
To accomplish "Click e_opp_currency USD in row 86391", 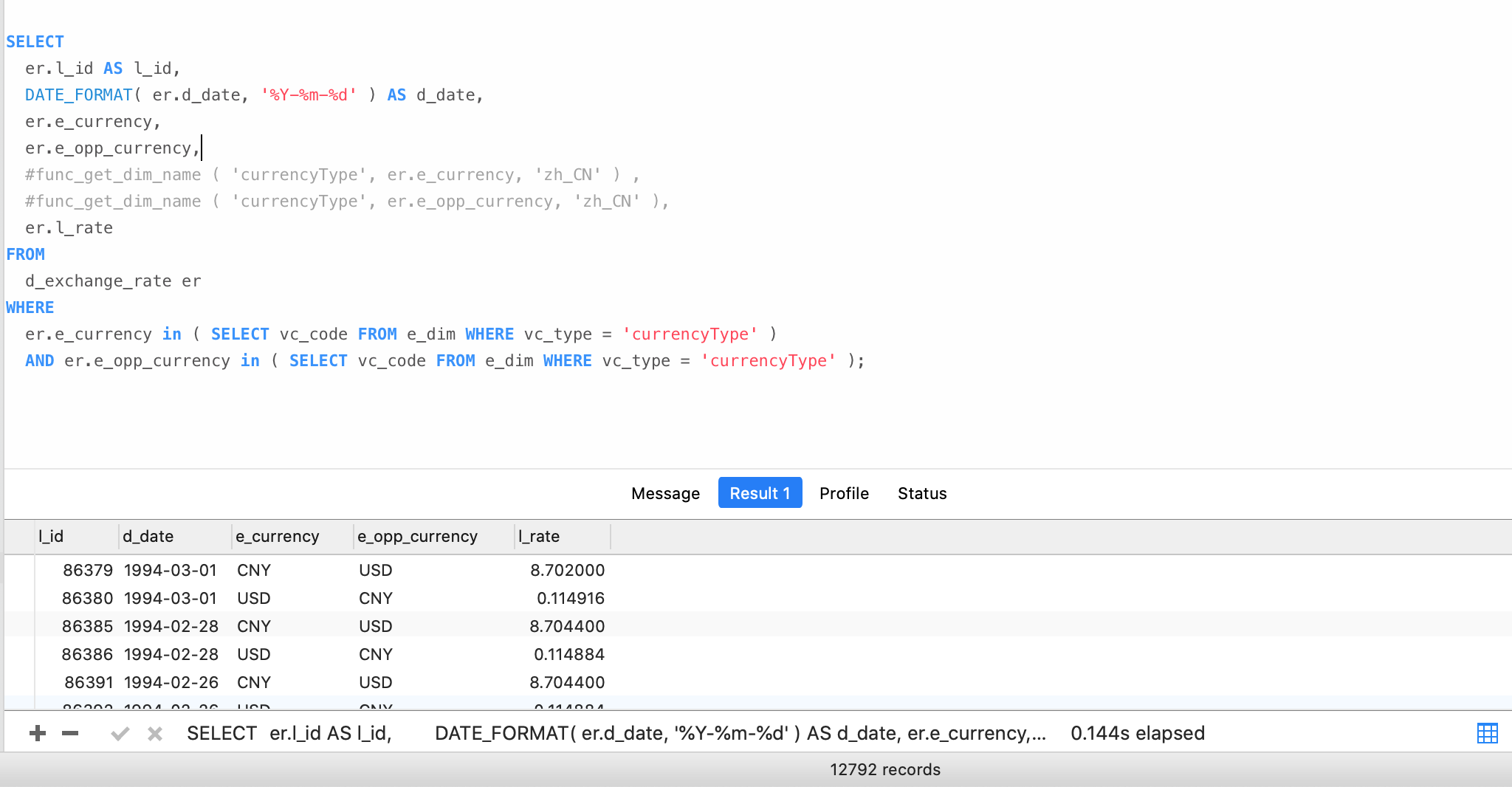I will point(376,682).
